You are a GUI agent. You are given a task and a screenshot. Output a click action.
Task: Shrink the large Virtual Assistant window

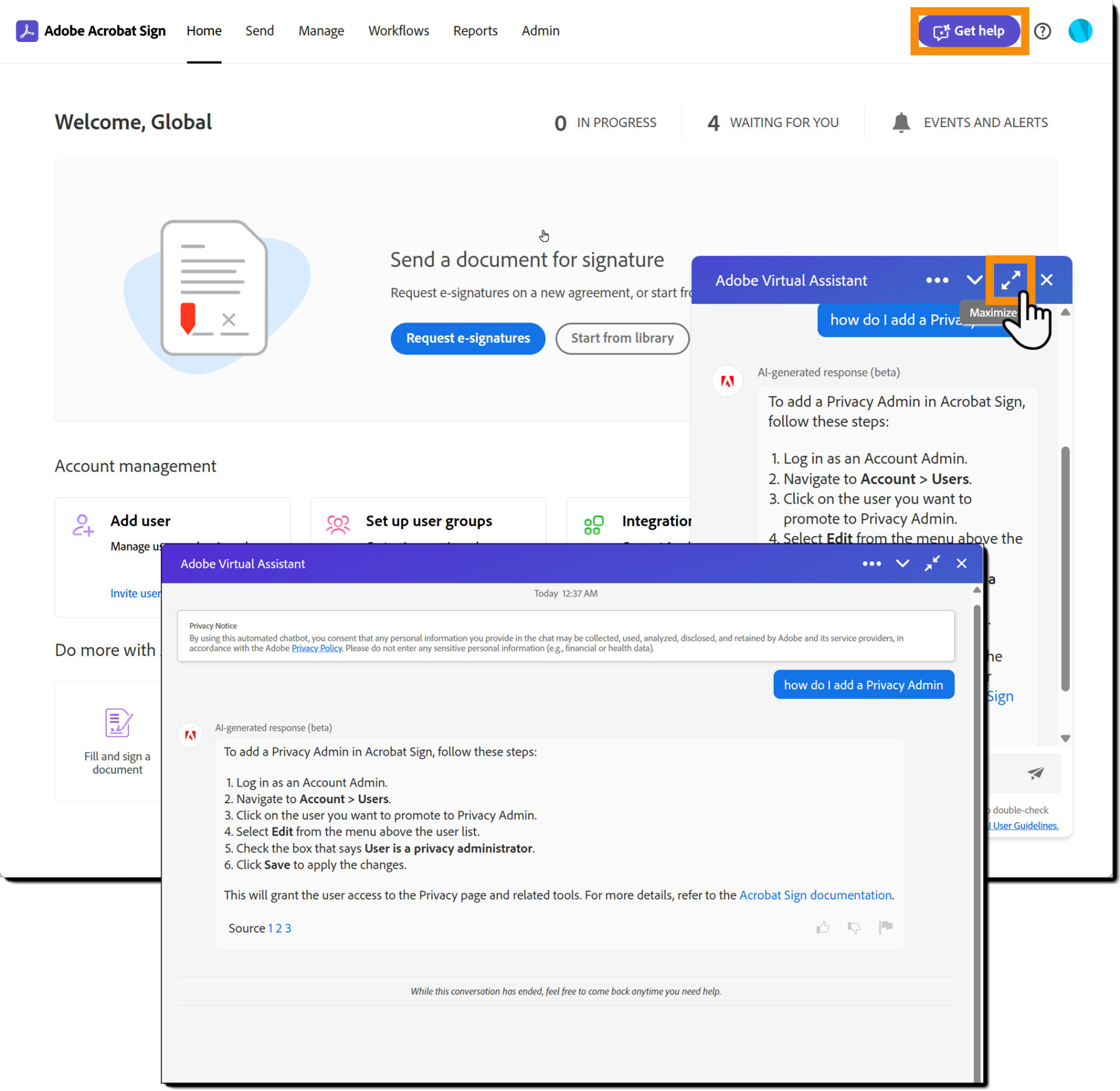point(932,563)
